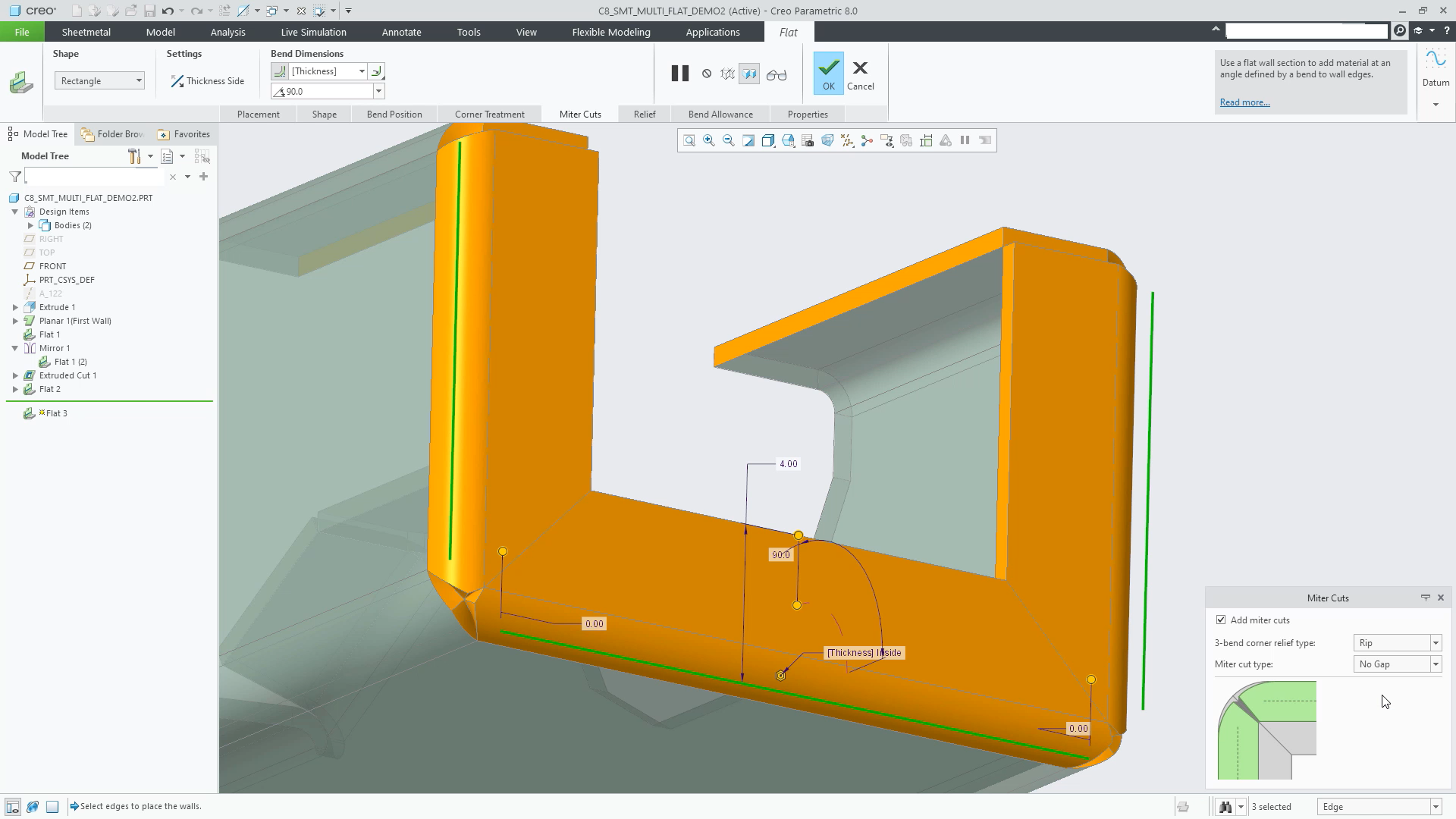Click Cancel to discard the feature
The width and height of the screenshot is (1456, 819).
tap(860, 76)
